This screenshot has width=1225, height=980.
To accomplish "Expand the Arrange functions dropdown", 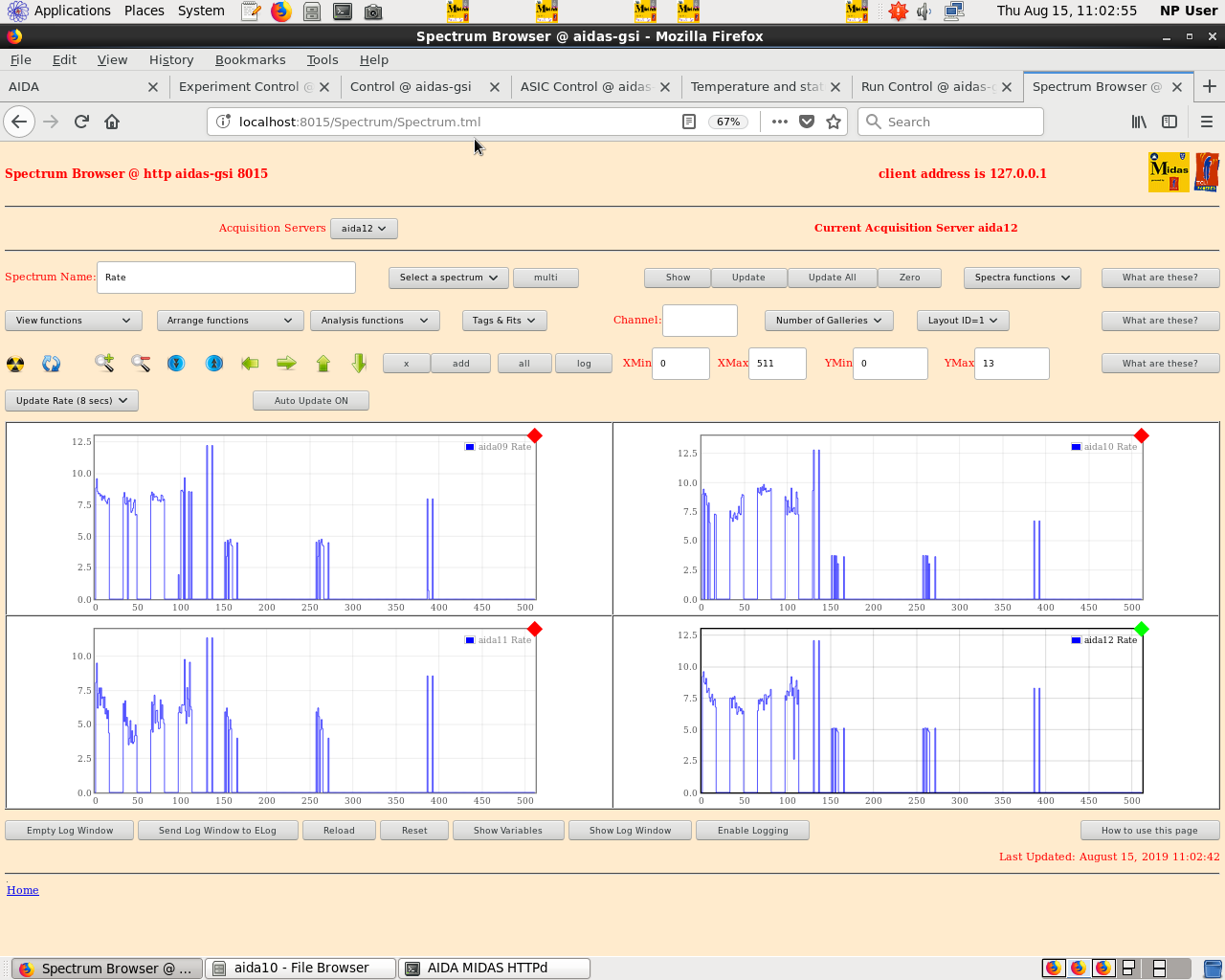I will [x=230, y=321].
